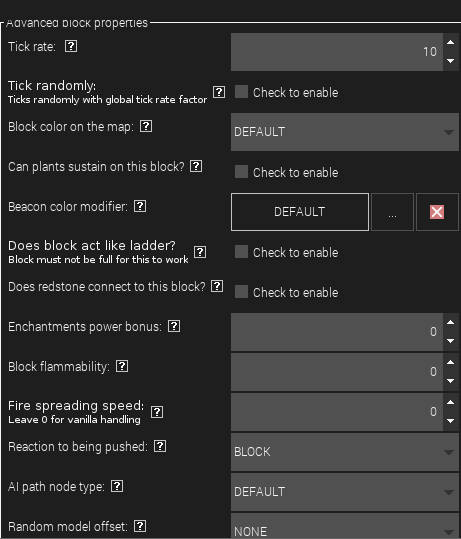Check 'Can plants sustain on this block'
The width and height of the screenshot is (461, 539).
[x=241, y=172]
